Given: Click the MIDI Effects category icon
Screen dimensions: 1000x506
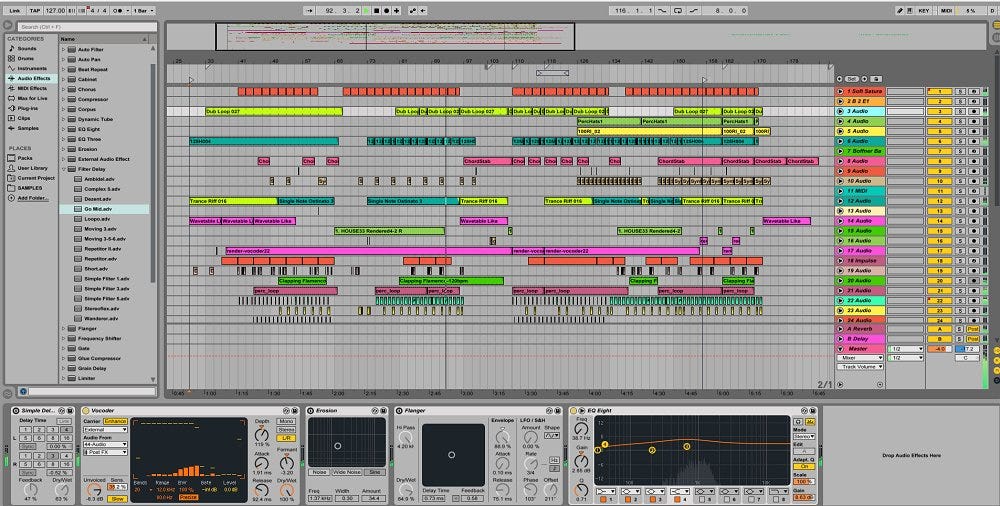Looking at the screenshot, I should pyautogui.click(x=11, y=88).
